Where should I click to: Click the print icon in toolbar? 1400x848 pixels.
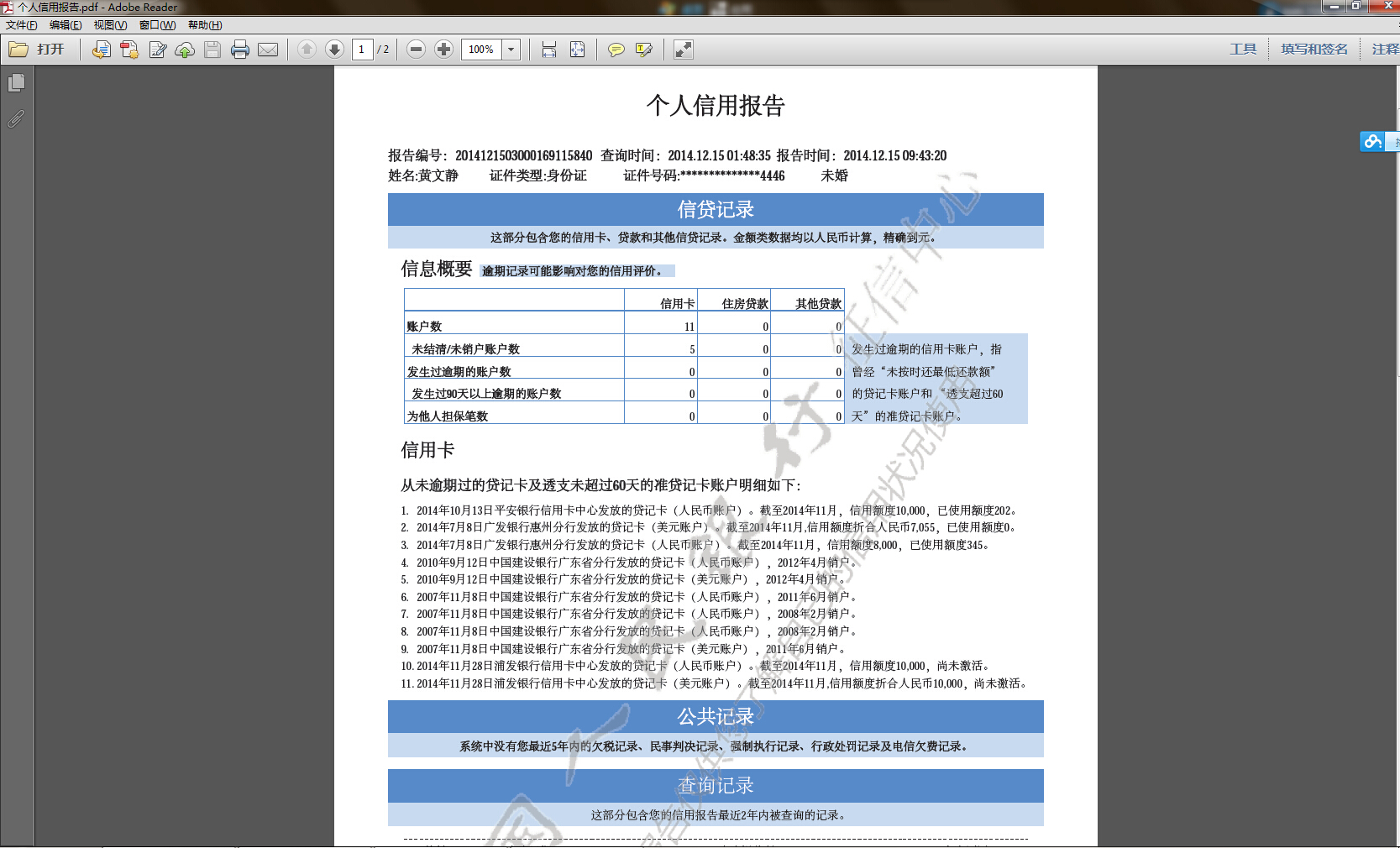240,50
